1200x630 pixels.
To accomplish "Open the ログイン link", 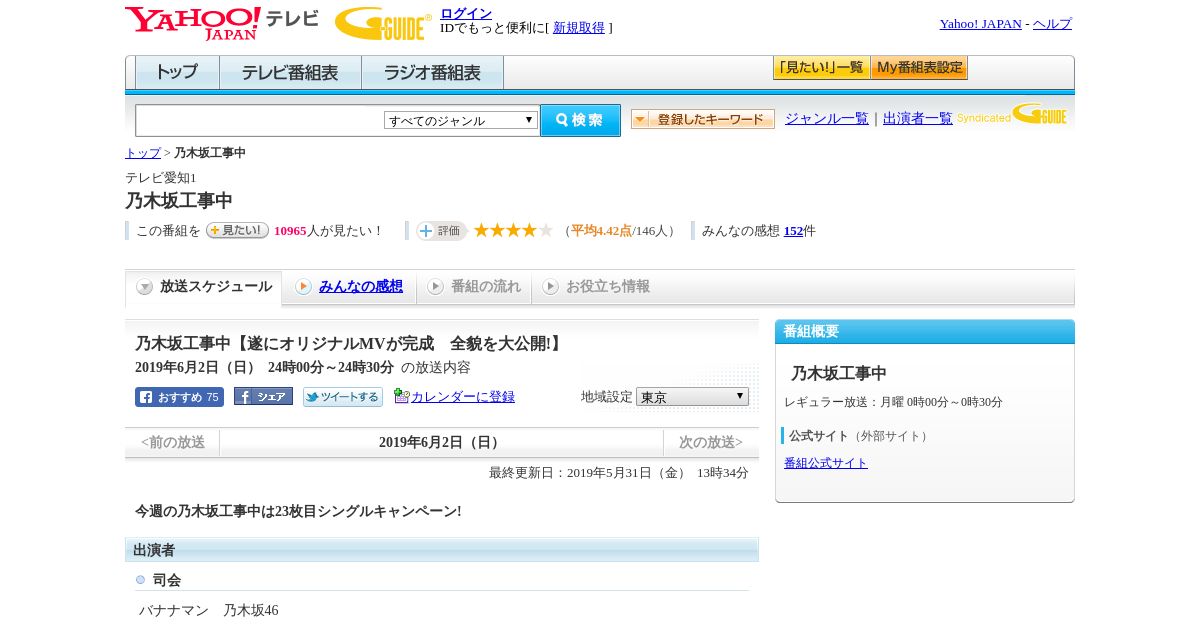I will [466, 13].
